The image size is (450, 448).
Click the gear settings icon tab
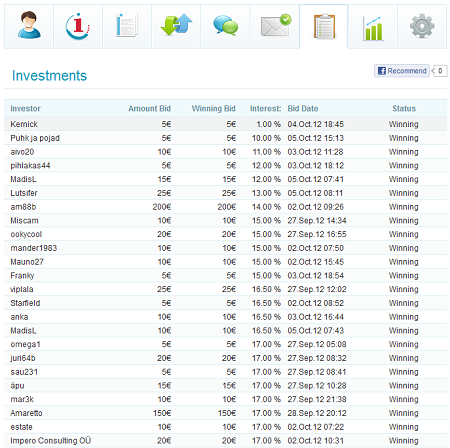tap(422, 26)
